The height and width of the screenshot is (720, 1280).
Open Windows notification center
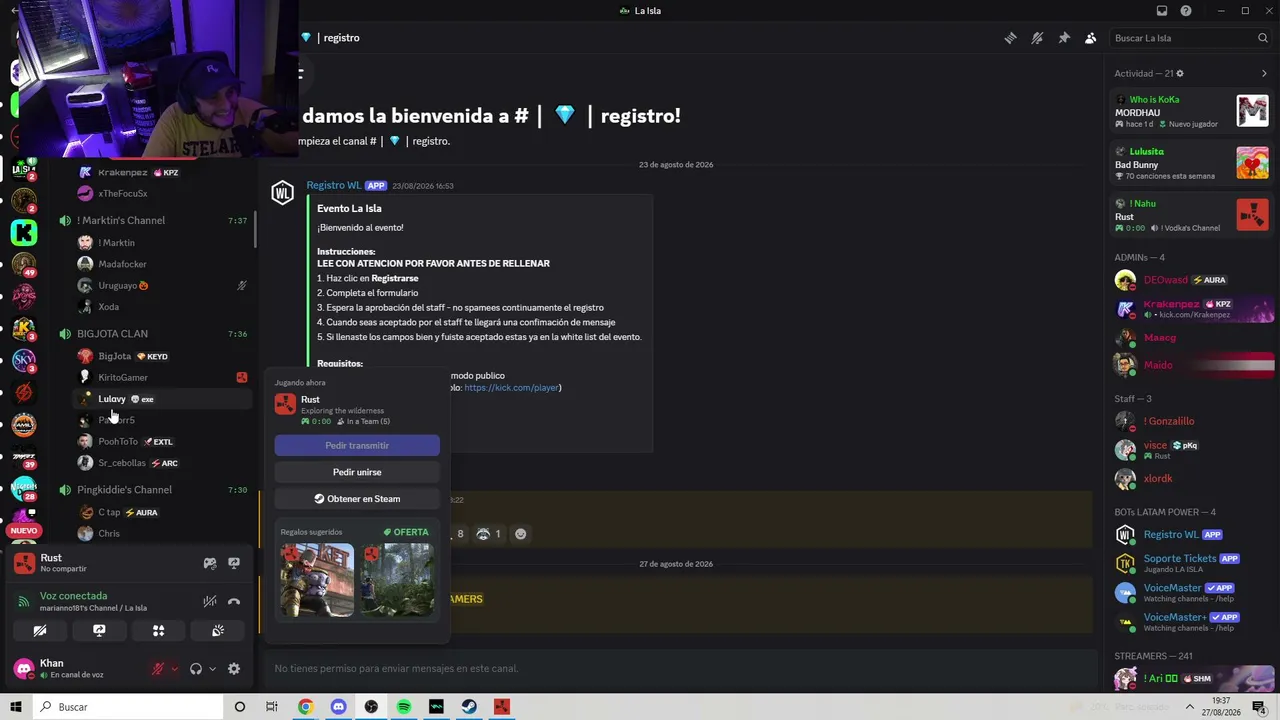pos(1259,707)
